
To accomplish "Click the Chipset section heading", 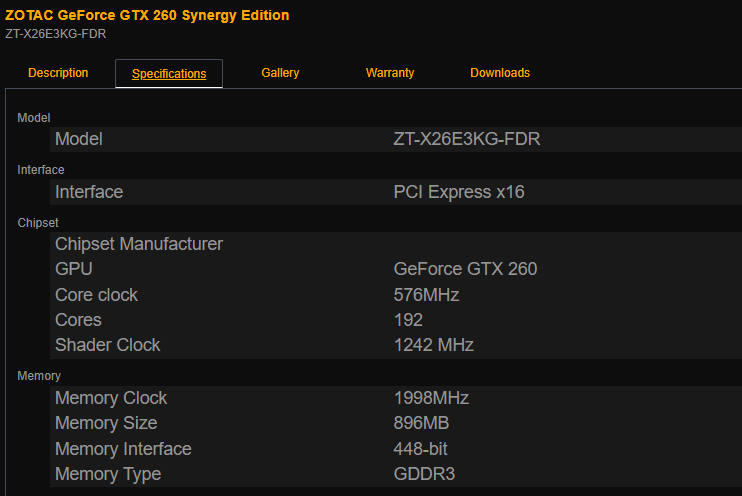I will pyautogui.click(x=38, y=223).
